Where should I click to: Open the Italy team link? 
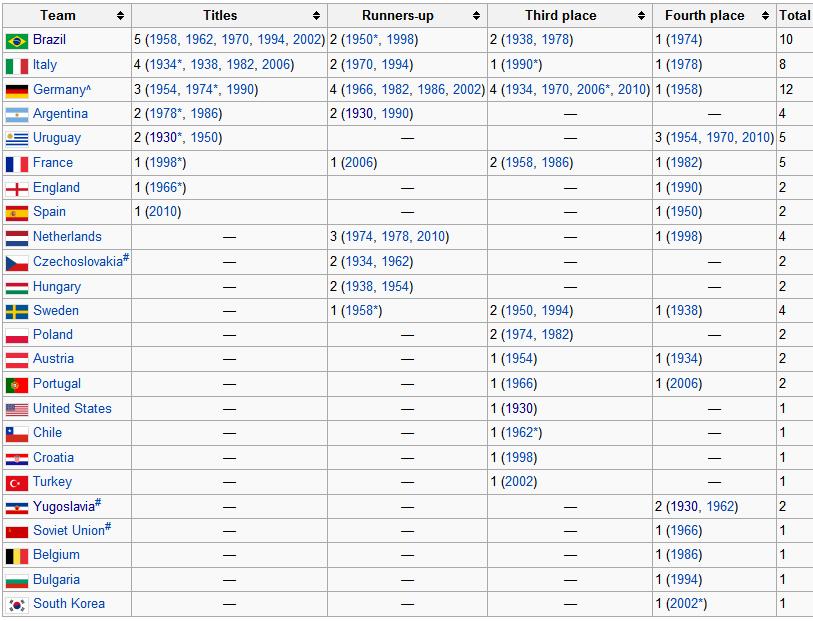click(45, 64)
